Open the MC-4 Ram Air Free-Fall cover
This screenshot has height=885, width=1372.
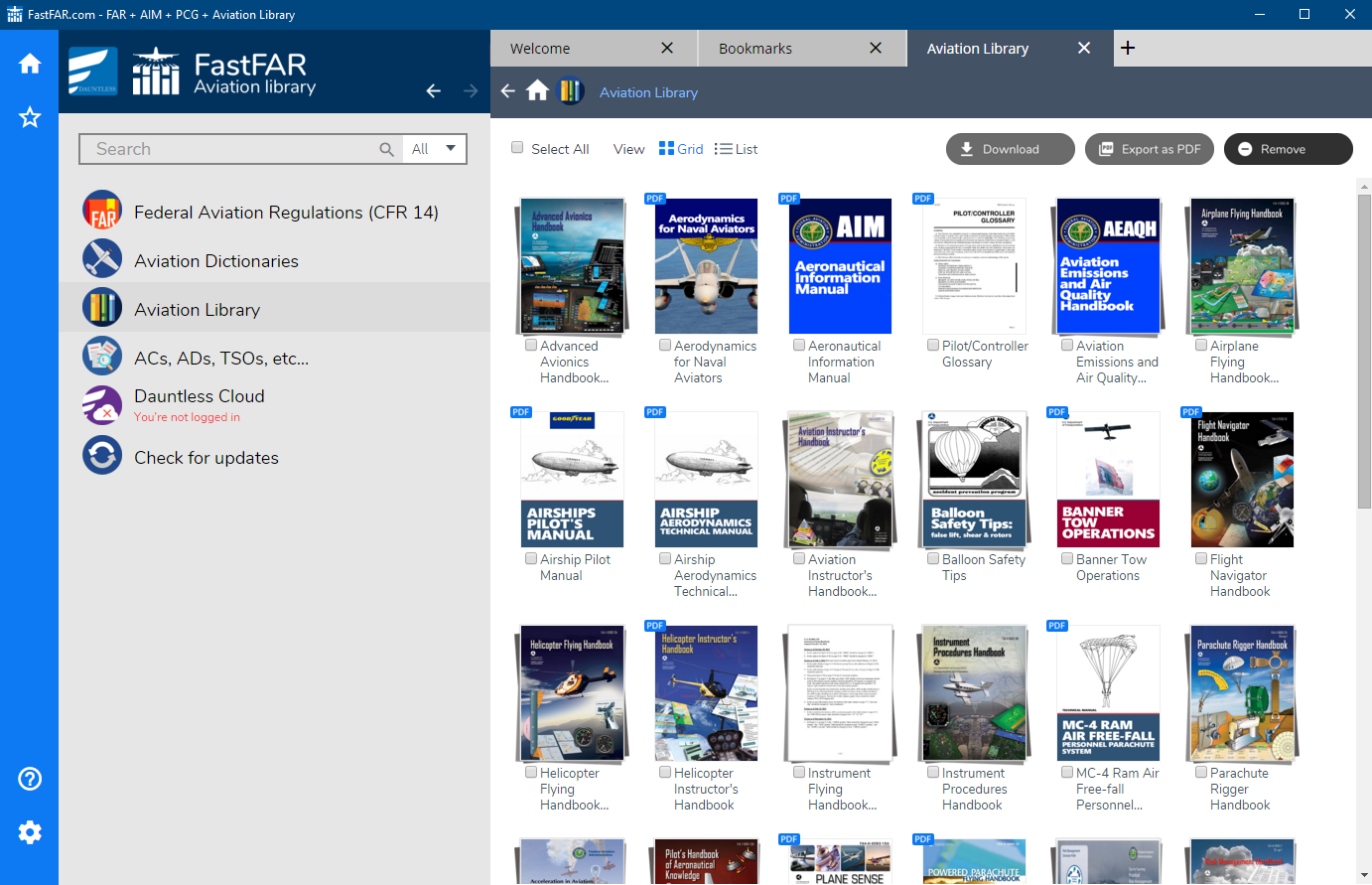pyautogui.click(x=1108, y=692)
